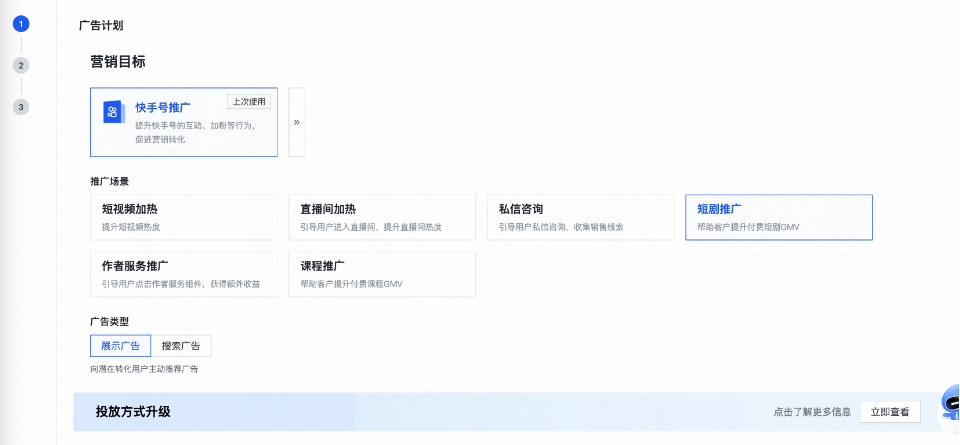Go to step 2 in the stepper
This screenshot has height=445, width=960.
click(x=21, y=65)
